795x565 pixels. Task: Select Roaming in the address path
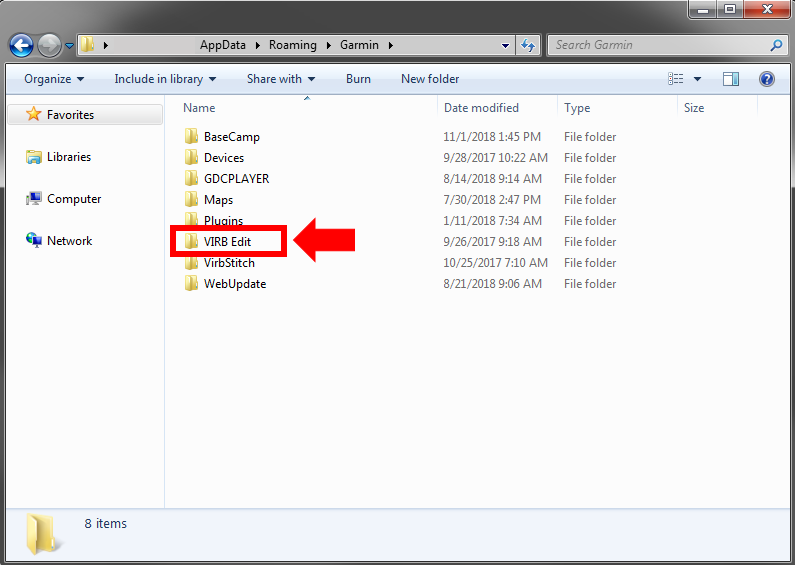(x=293, y=45)
